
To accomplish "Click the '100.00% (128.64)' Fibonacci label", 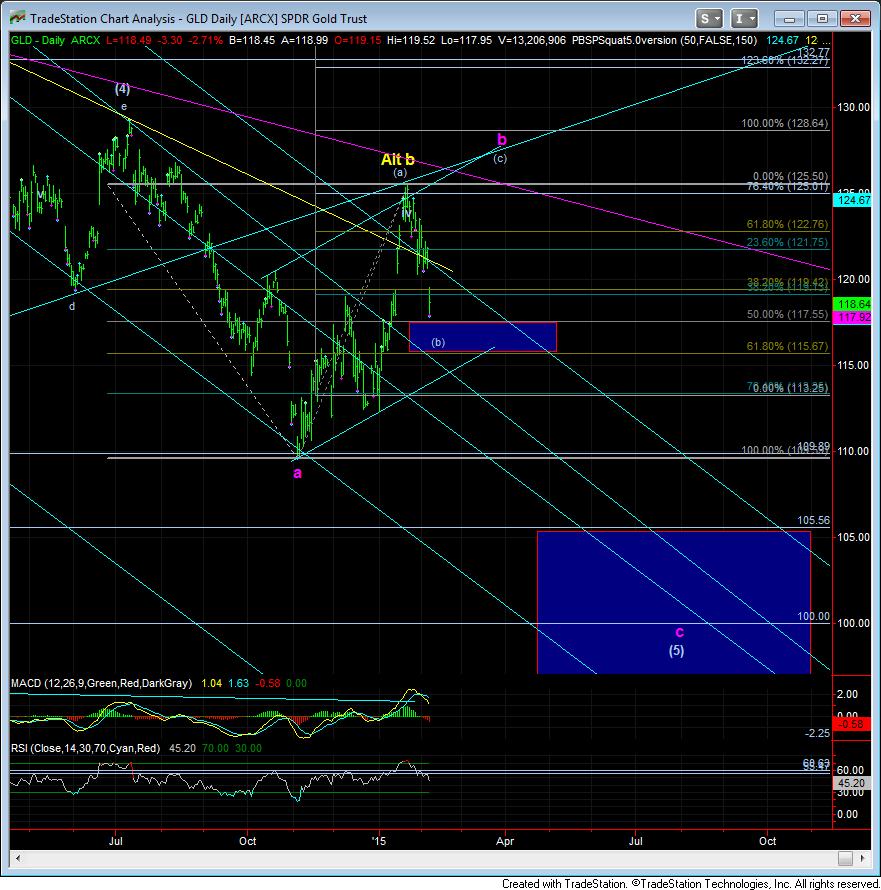I will coord(784,123).
